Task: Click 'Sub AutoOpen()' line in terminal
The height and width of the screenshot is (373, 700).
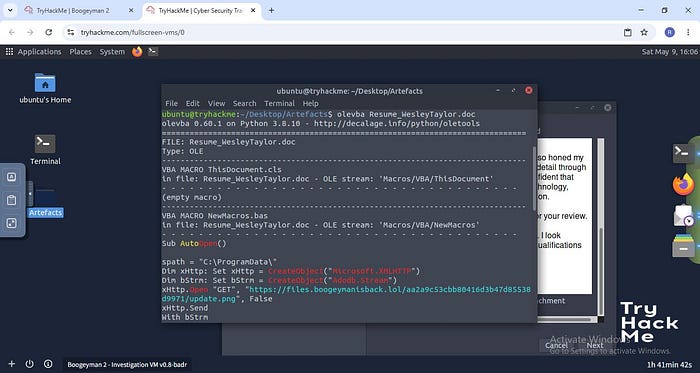Action: click(x=194, y=244)
